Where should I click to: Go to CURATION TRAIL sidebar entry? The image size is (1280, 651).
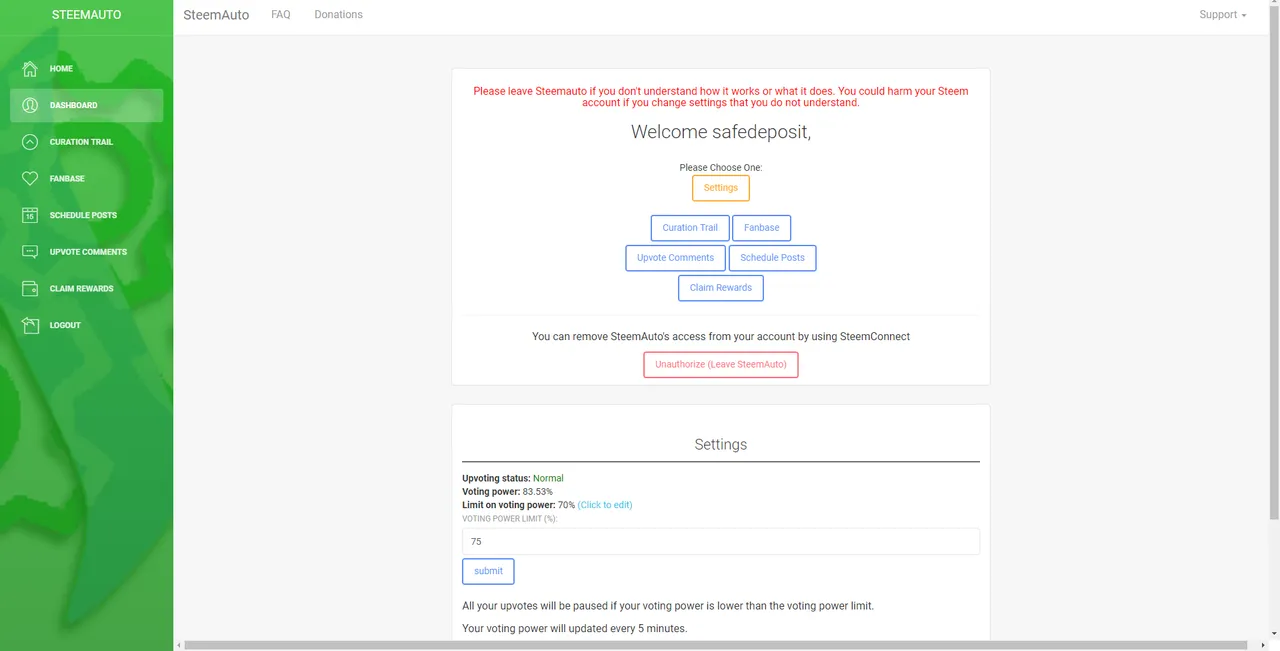pos(87,142)
